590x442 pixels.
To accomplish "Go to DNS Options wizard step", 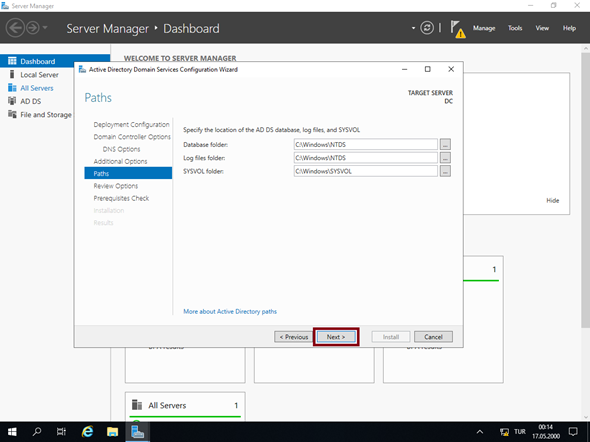I will click(x=121, y=149).
